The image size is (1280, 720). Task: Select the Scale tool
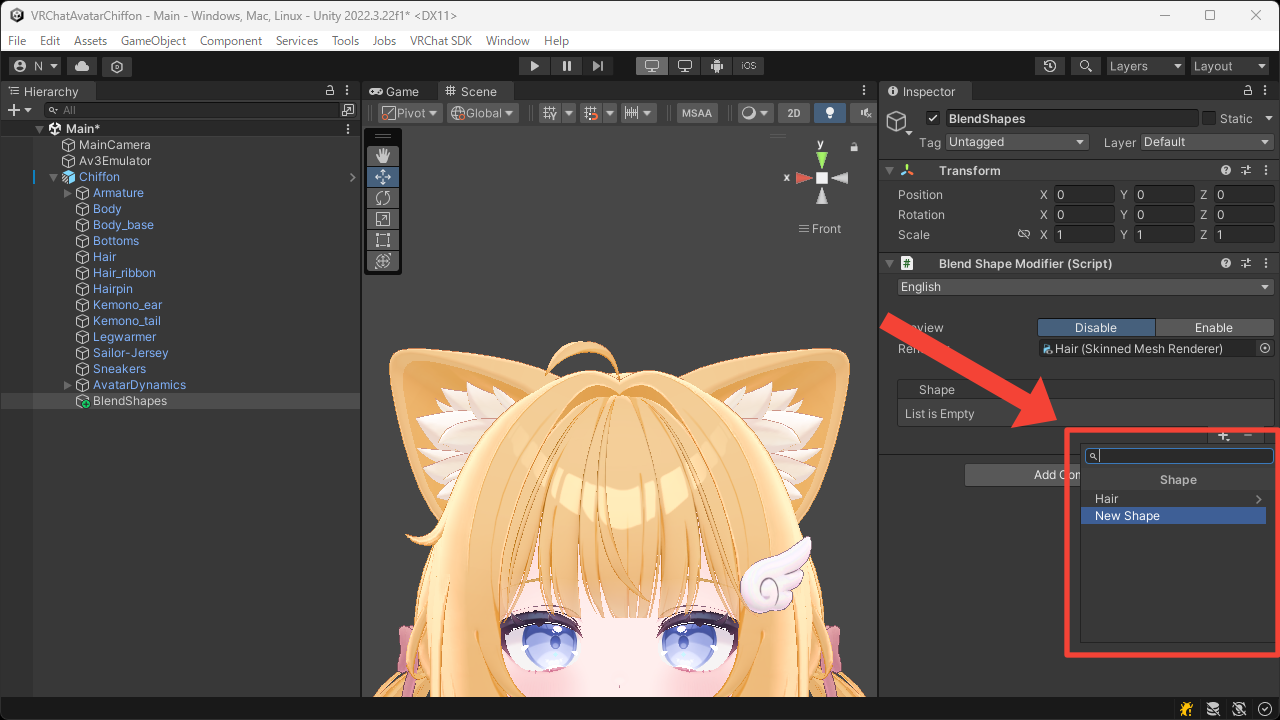tap(382, 219)
